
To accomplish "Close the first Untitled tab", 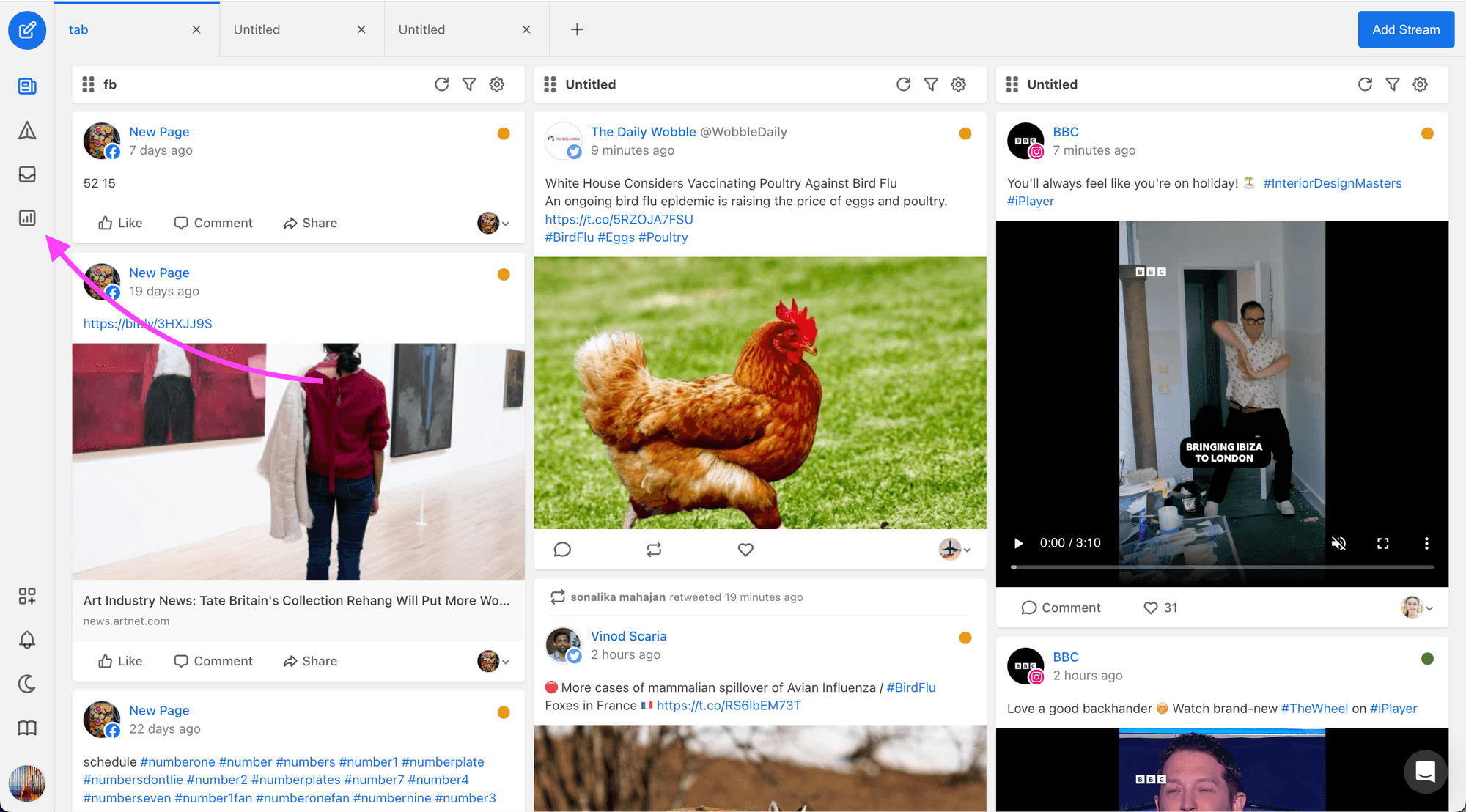I will coord(361,29).
